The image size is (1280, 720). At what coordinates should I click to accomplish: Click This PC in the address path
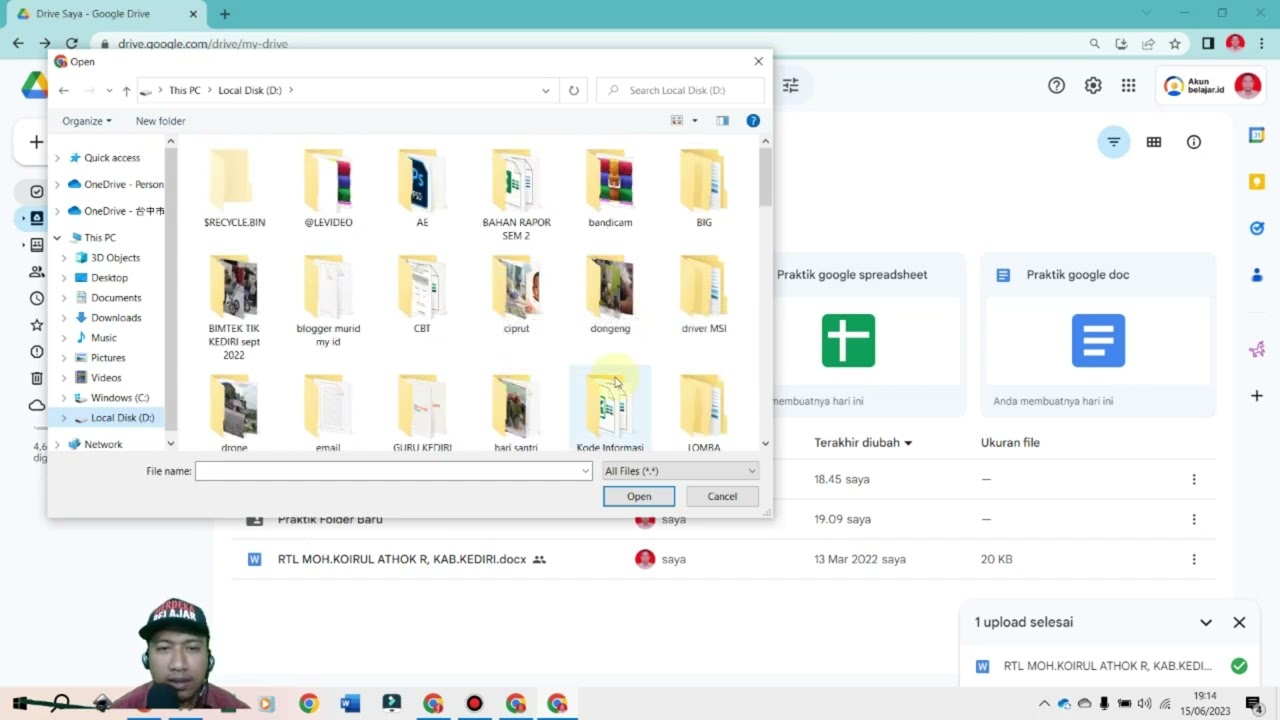pyautogui.click(x=184, y=90)
